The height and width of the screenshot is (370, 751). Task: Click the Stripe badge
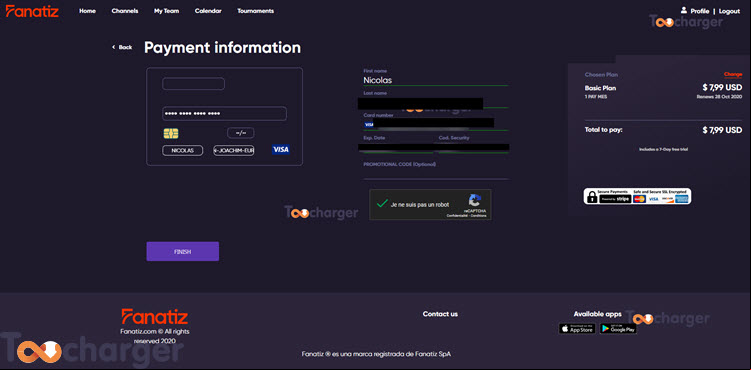point(615,199)
